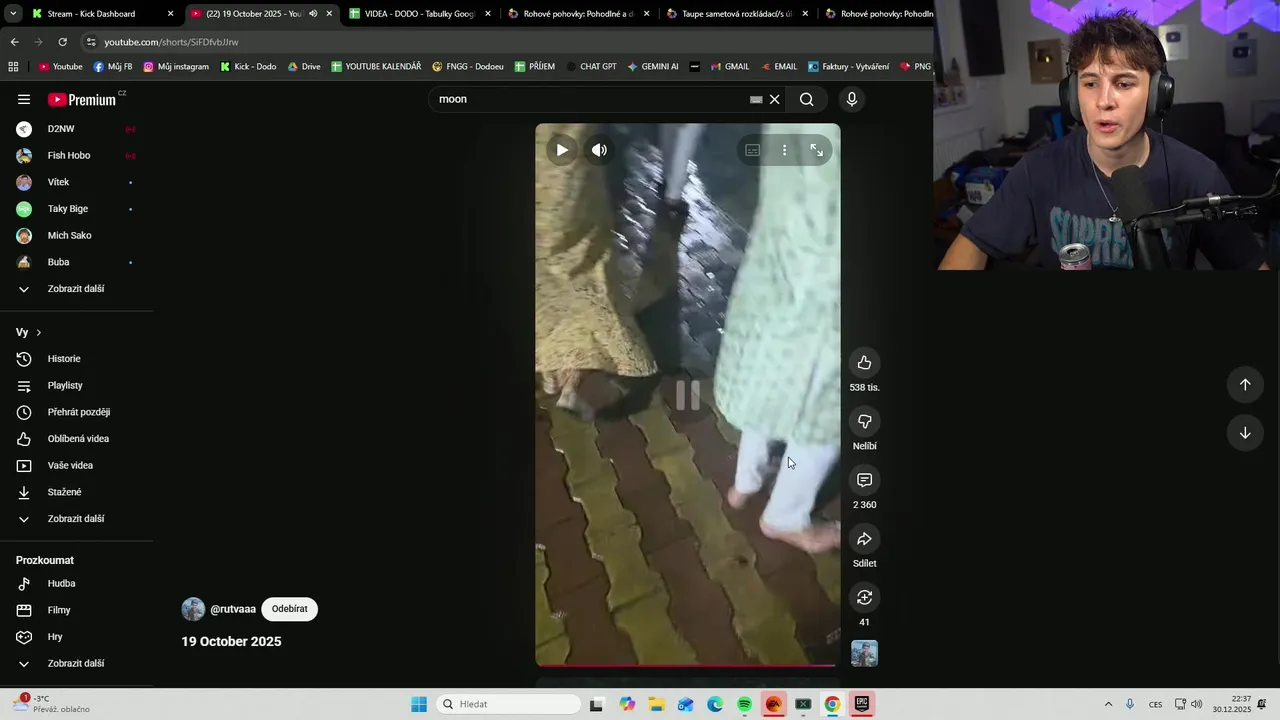The width and height of the screenshot is (1280, 720).
Task: Go to next Short with down arrow
Action: click(1245, 433)
